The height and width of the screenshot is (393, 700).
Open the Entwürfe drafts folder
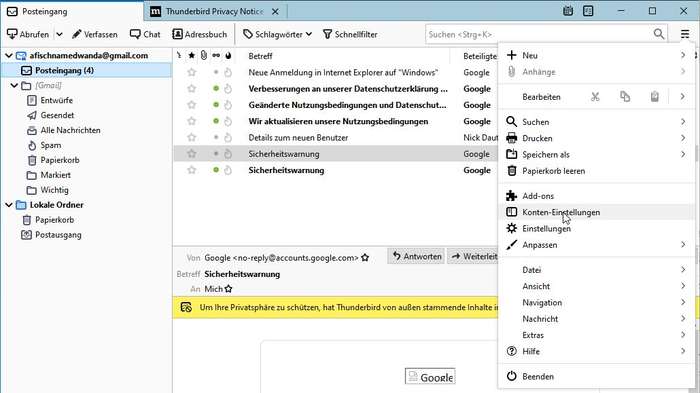point(56,100)
